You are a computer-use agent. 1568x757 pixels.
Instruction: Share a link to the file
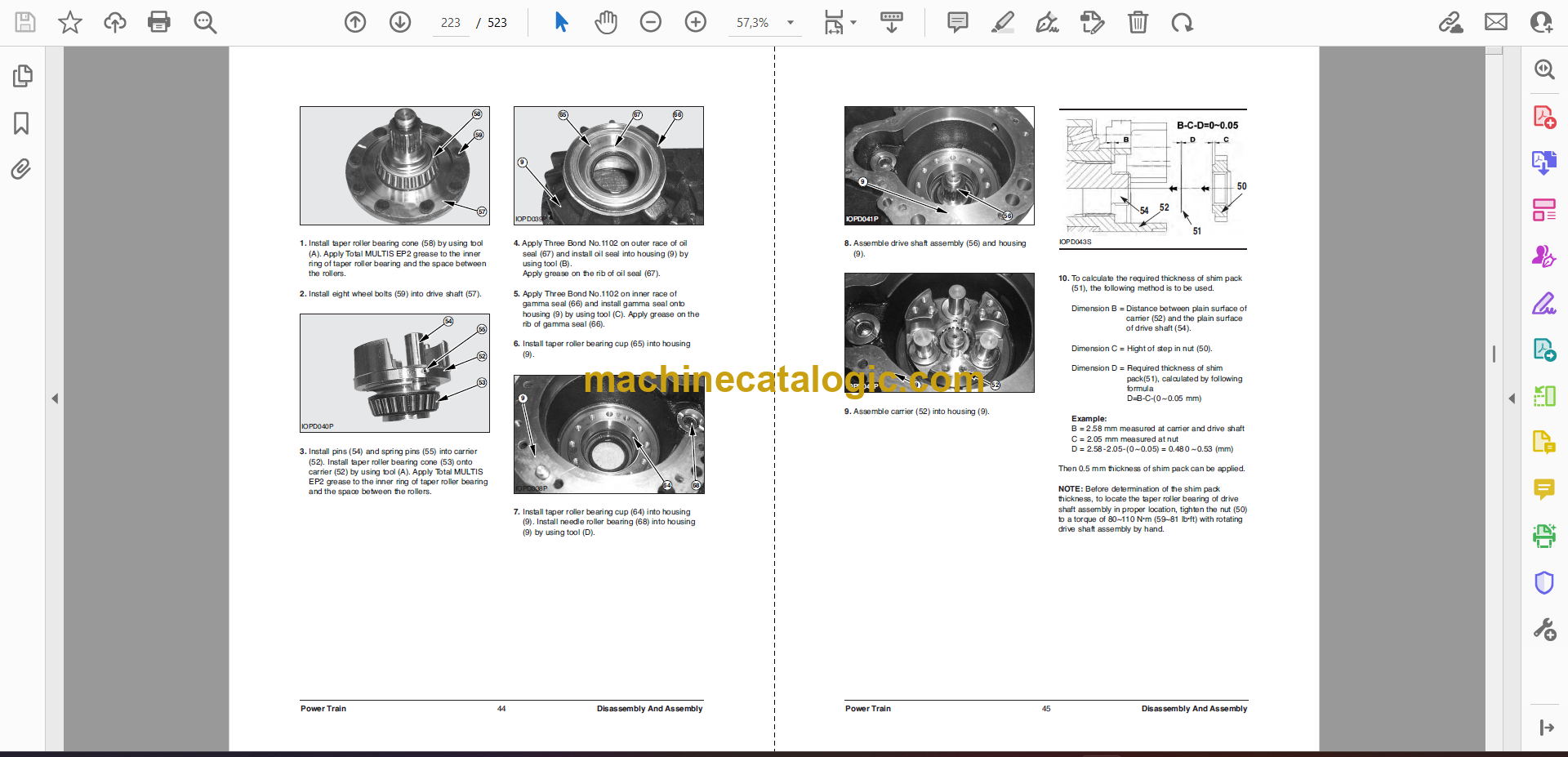1451,22
